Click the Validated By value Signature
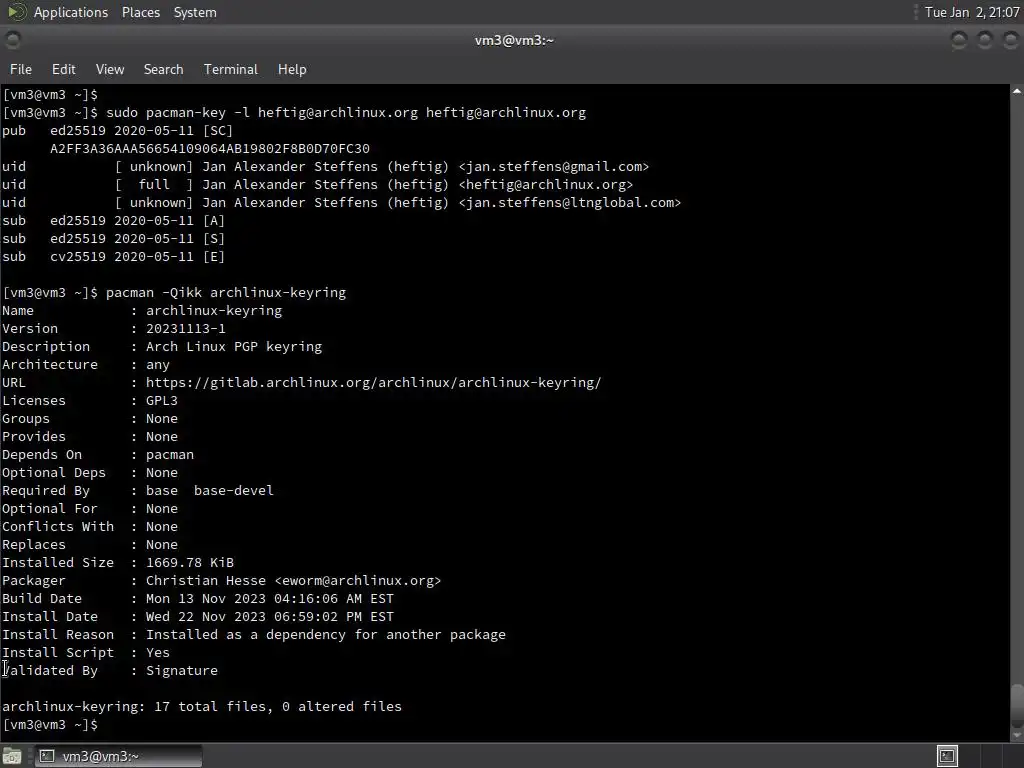This screenshot has width=1024, height=768. coord(182,671)
